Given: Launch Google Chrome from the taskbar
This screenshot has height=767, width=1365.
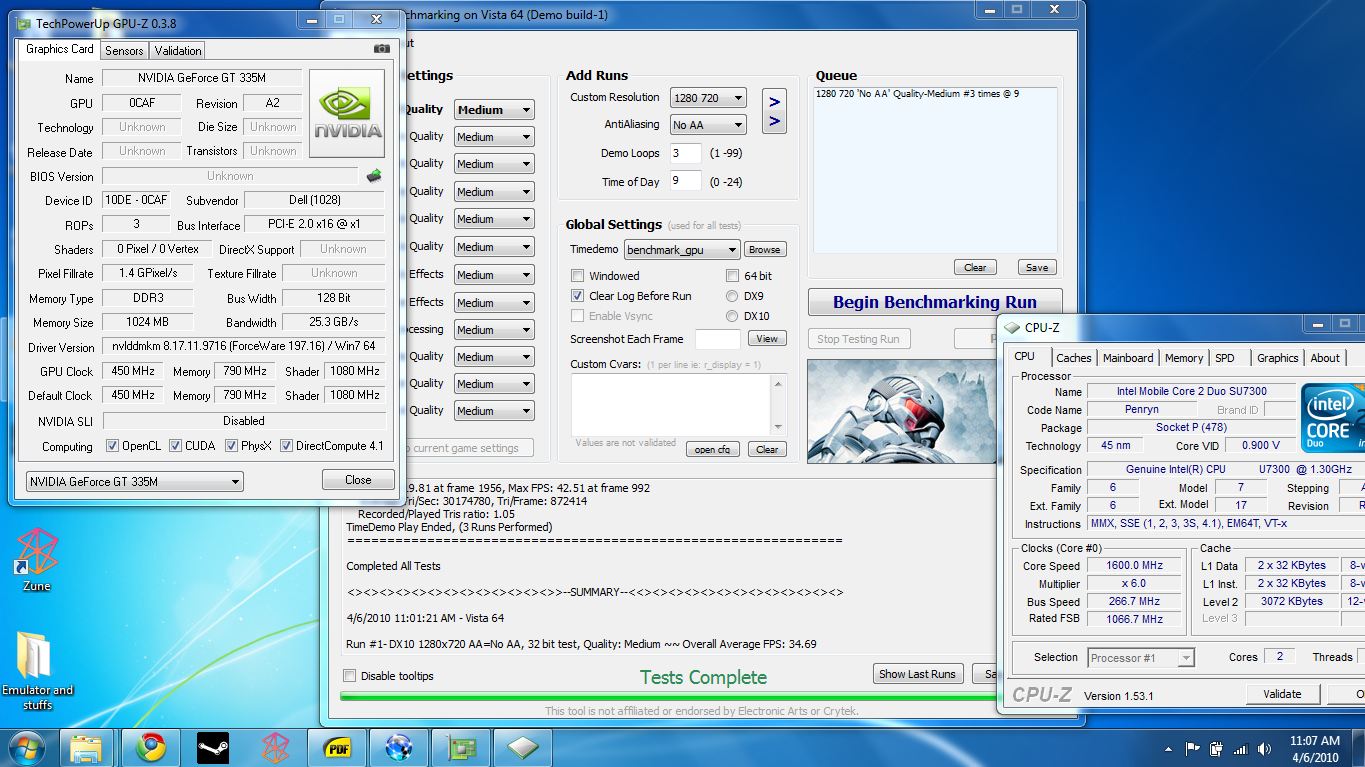Looking at the screenshot, I should coord(151,747).
